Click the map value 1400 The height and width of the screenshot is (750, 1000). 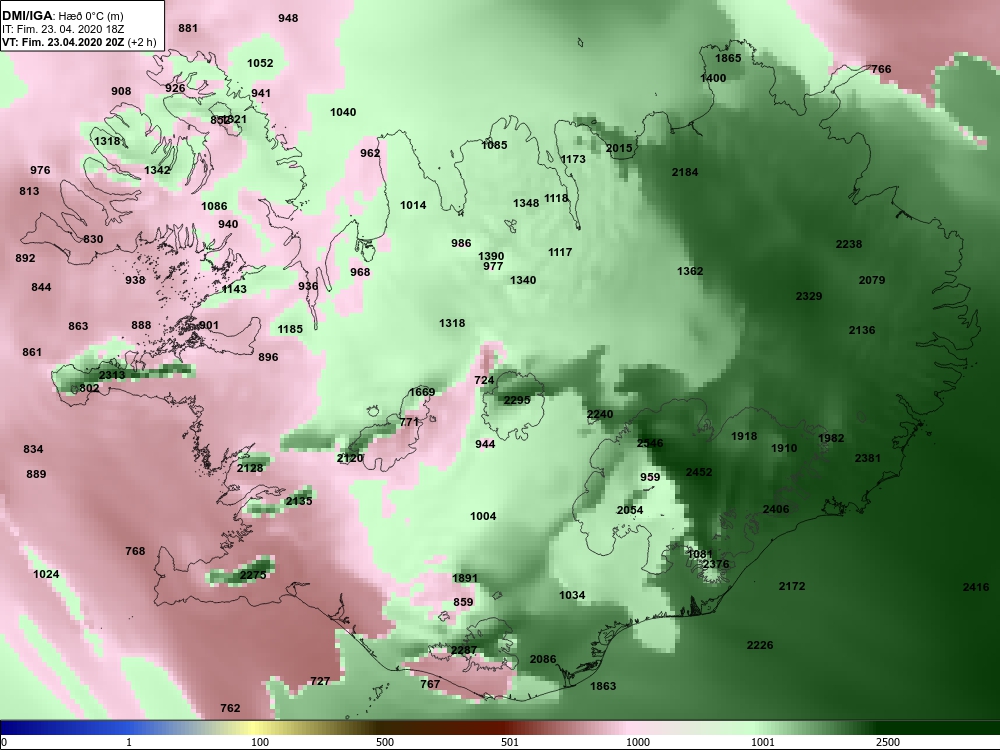click(x=712, y=78)
